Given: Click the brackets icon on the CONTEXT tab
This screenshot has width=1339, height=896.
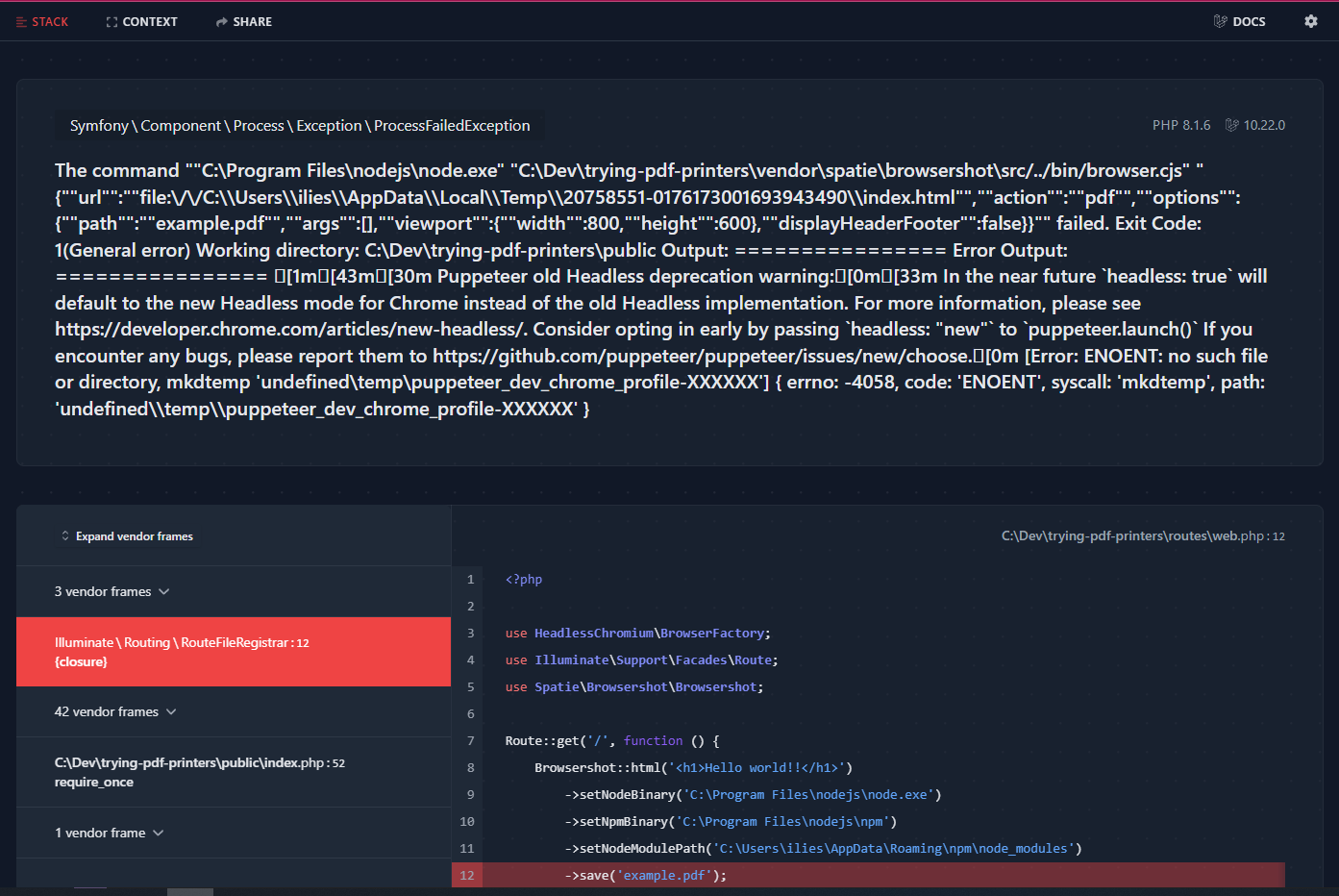Looking at the screenshot, I should click(x=111, y=20).
